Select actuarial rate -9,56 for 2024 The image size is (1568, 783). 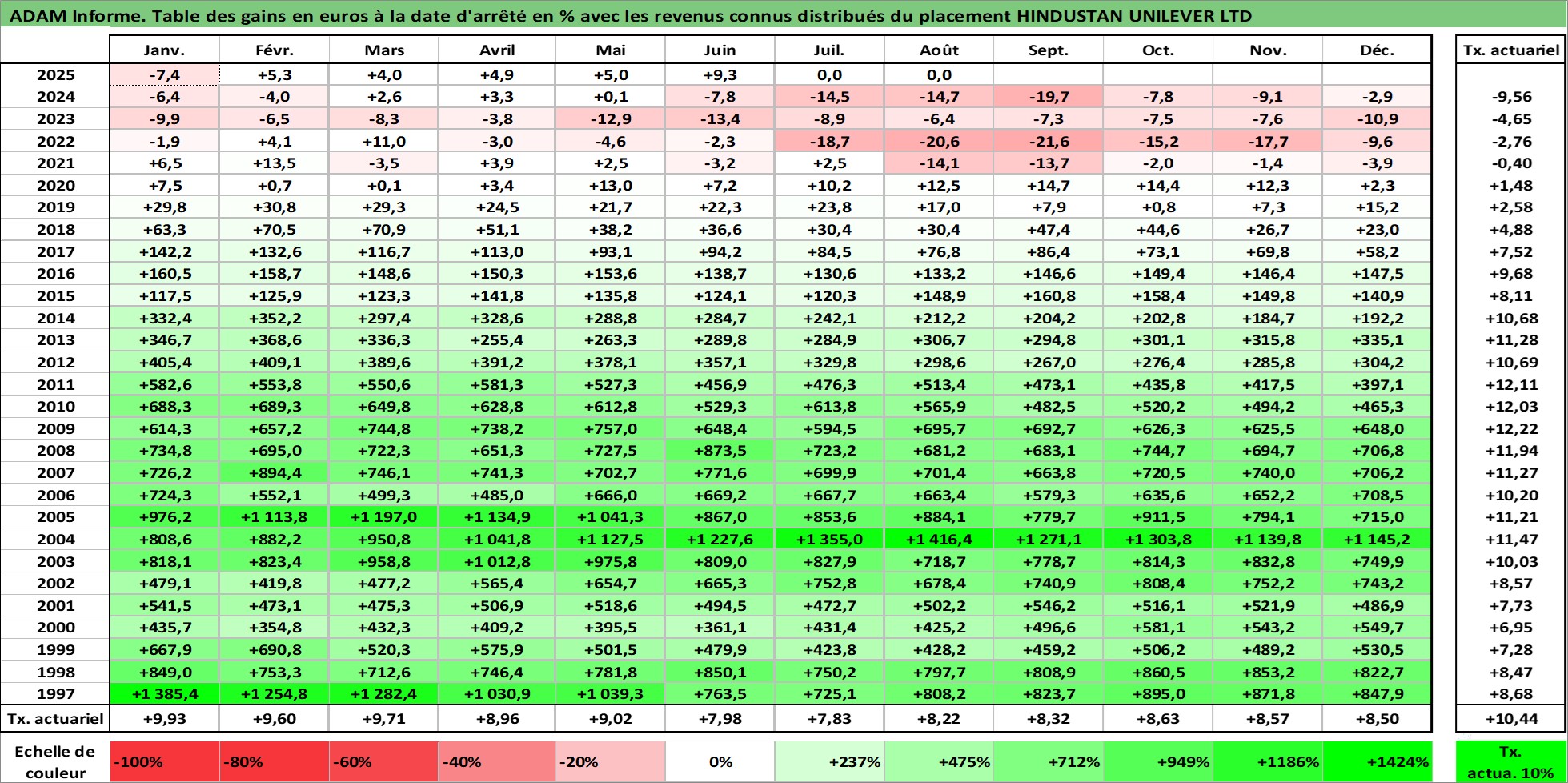tap(1511, 97)
